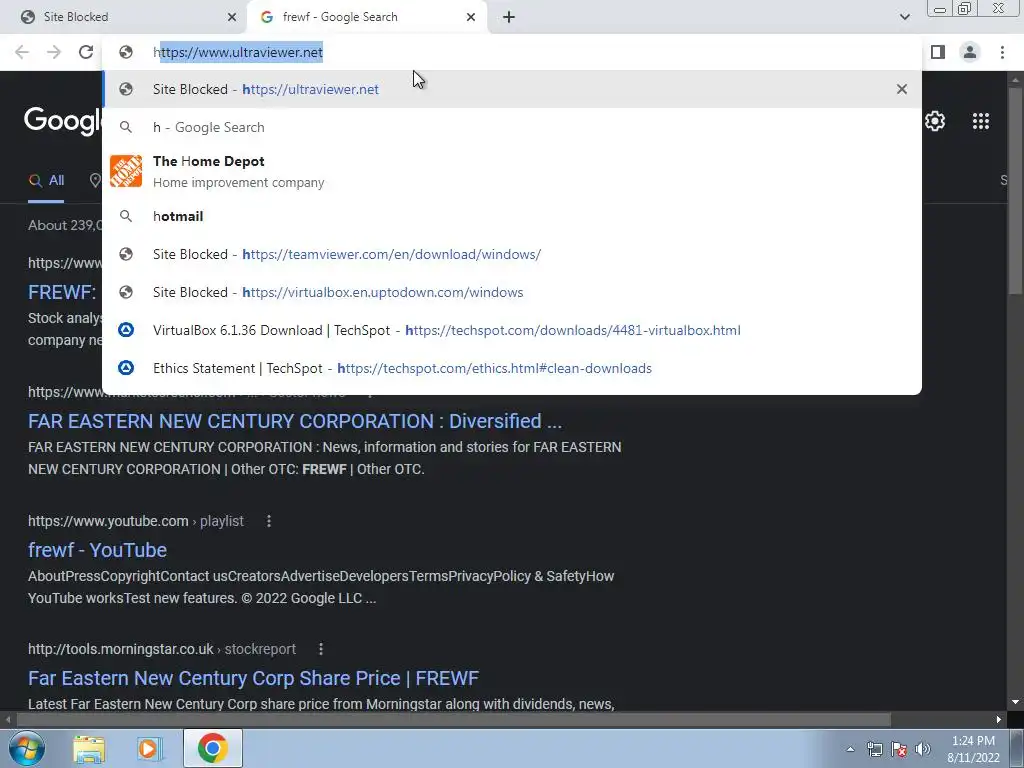Image resolution: width=1024 pixels, height=768 pixels.
Task: Select VirtualBox 6.1.36 Download TechSpot suggestion
Action: [x=512, y=330]
